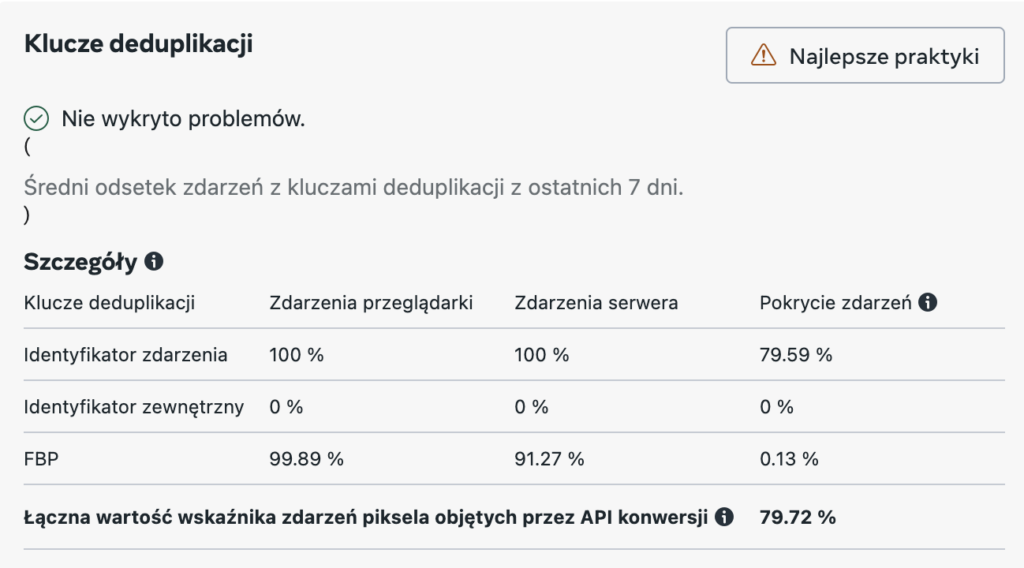Click the green checkmark status icon
1024x568 pixels.
coord(36,120)
